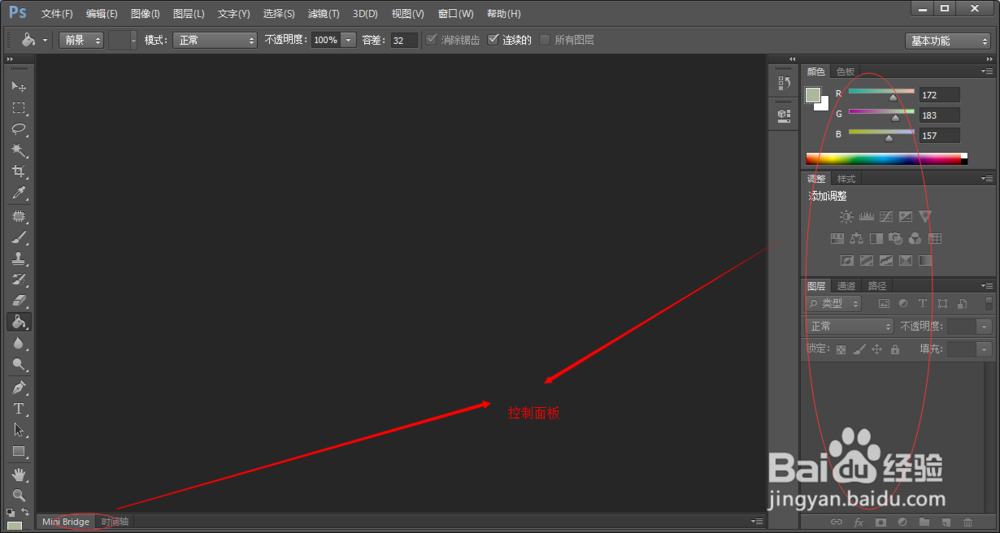Click the link layers icon

[x=836, y=522]
